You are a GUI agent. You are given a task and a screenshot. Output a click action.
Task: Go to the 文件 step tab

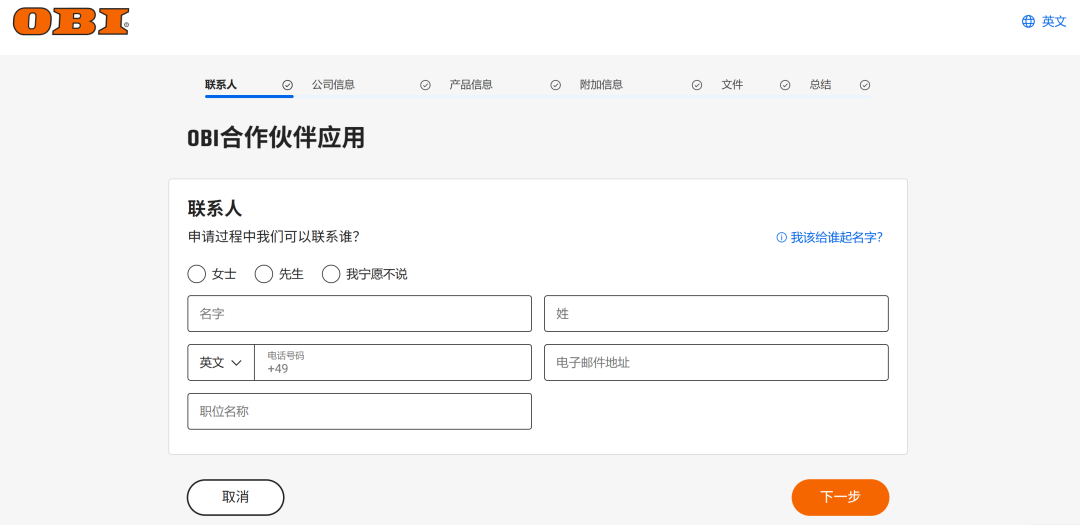[x=732, y=85]
